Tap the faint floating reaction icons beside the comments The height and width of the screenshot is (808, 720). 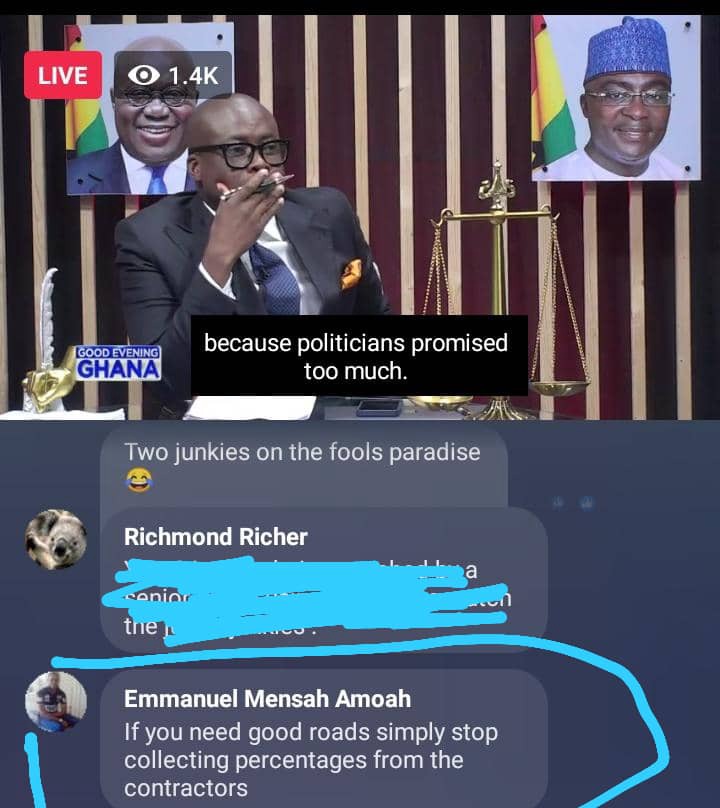pyautogui.click(x=572, y=502)
